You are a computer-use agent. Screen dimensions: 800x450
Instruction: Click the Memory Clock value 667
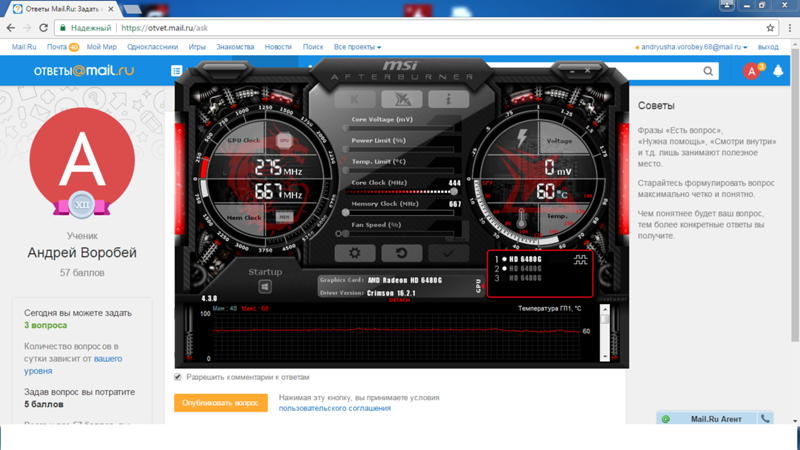tap(455, 204)
